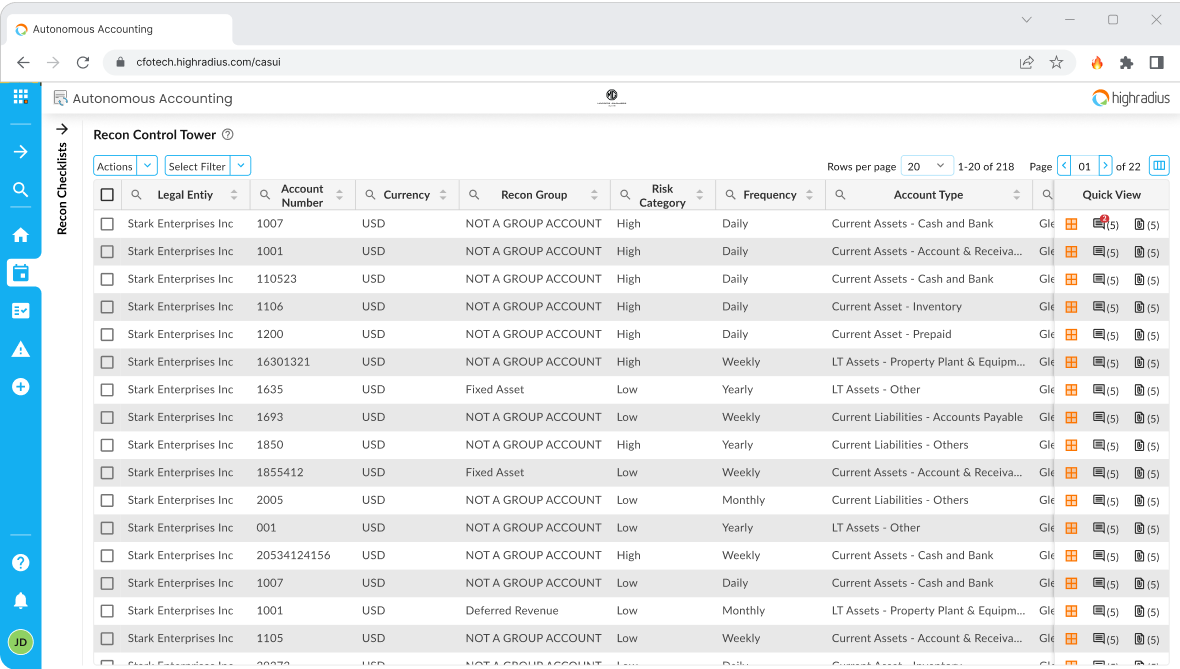Open the sidebar alerts warning triangle icon
This screenshot has width=1180, height=669.
(20, 349)
